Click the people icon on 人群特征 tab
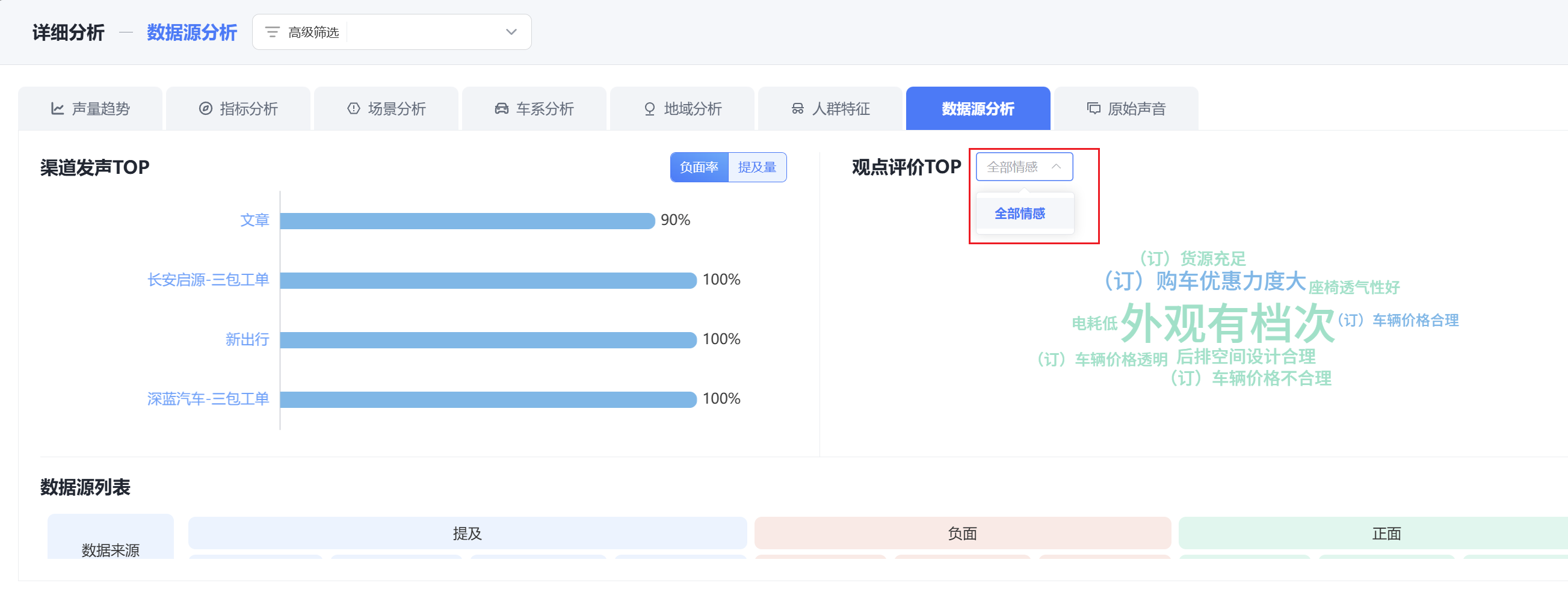This screenshot has width=1568, height=601. (797, 109)
